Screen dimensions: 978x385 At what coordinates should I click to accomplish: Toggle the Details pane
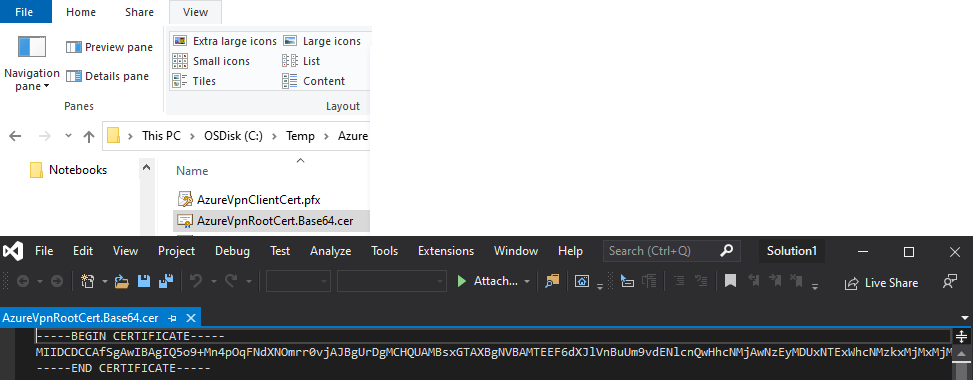pyautogui.click(x=108, y=76)
